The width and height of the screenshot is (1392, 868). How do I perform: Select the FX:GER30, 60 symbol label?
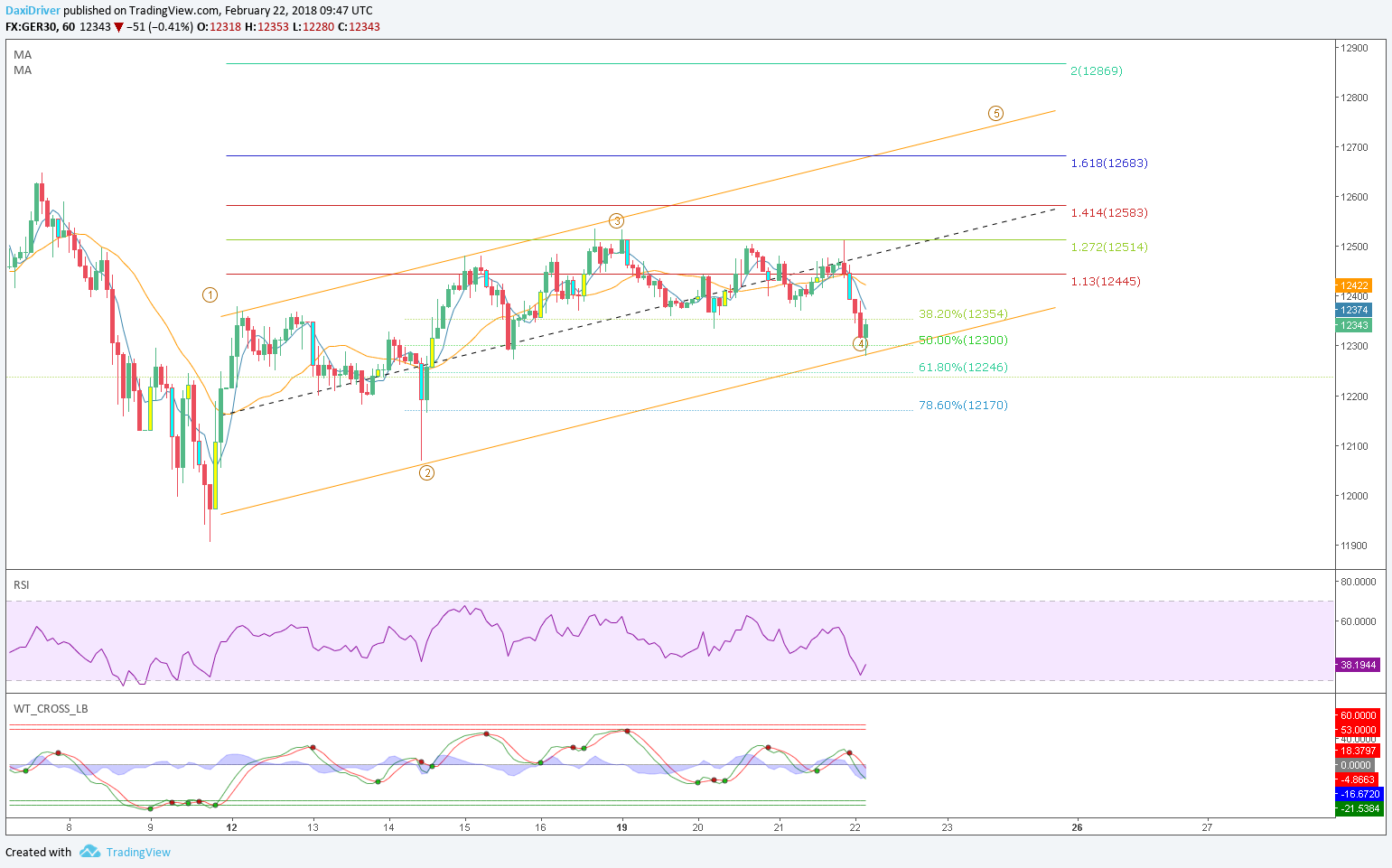[40, 27]
